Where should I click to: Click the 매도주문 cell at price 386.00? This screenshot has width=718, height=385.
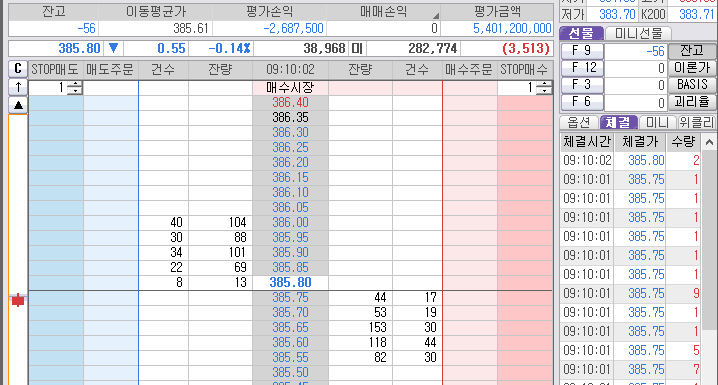click(x=111, y=222)
